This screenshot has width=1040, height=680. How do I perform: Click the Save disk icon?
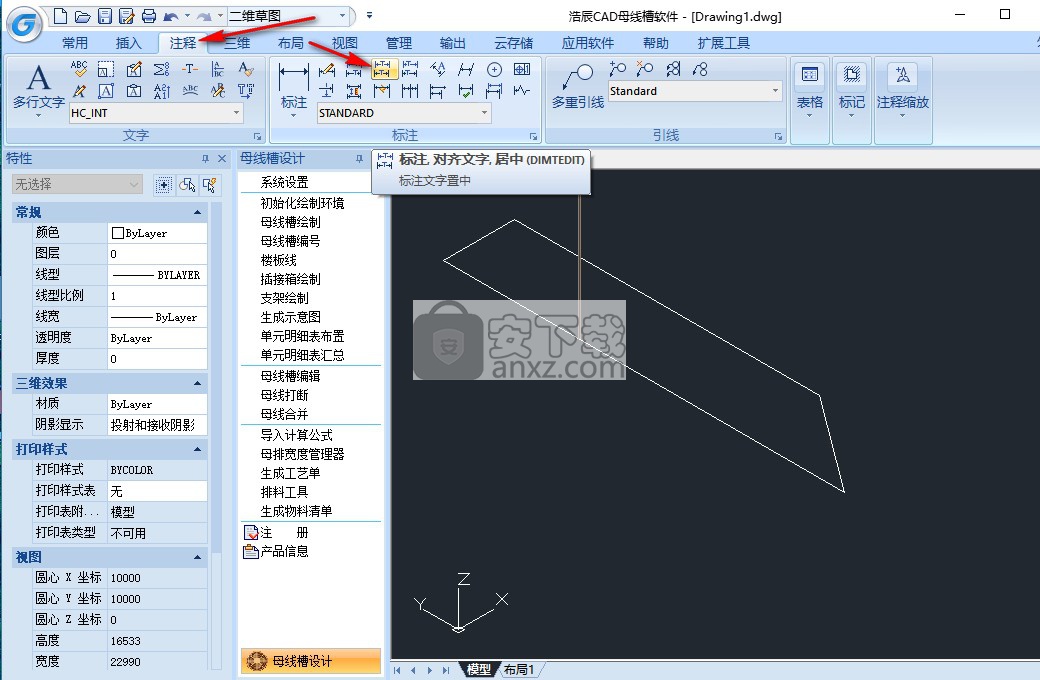pyautogui.click(x=105, y=15)
